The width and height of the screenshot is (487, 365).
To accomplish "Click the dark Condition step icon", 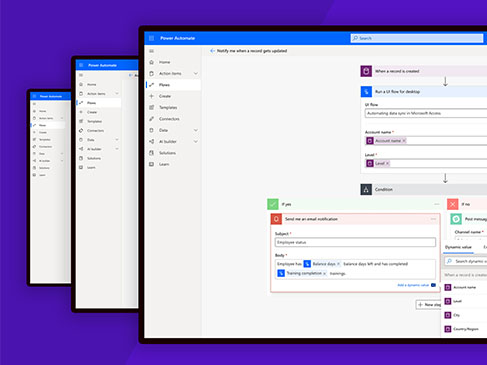I will click(366, 189).
